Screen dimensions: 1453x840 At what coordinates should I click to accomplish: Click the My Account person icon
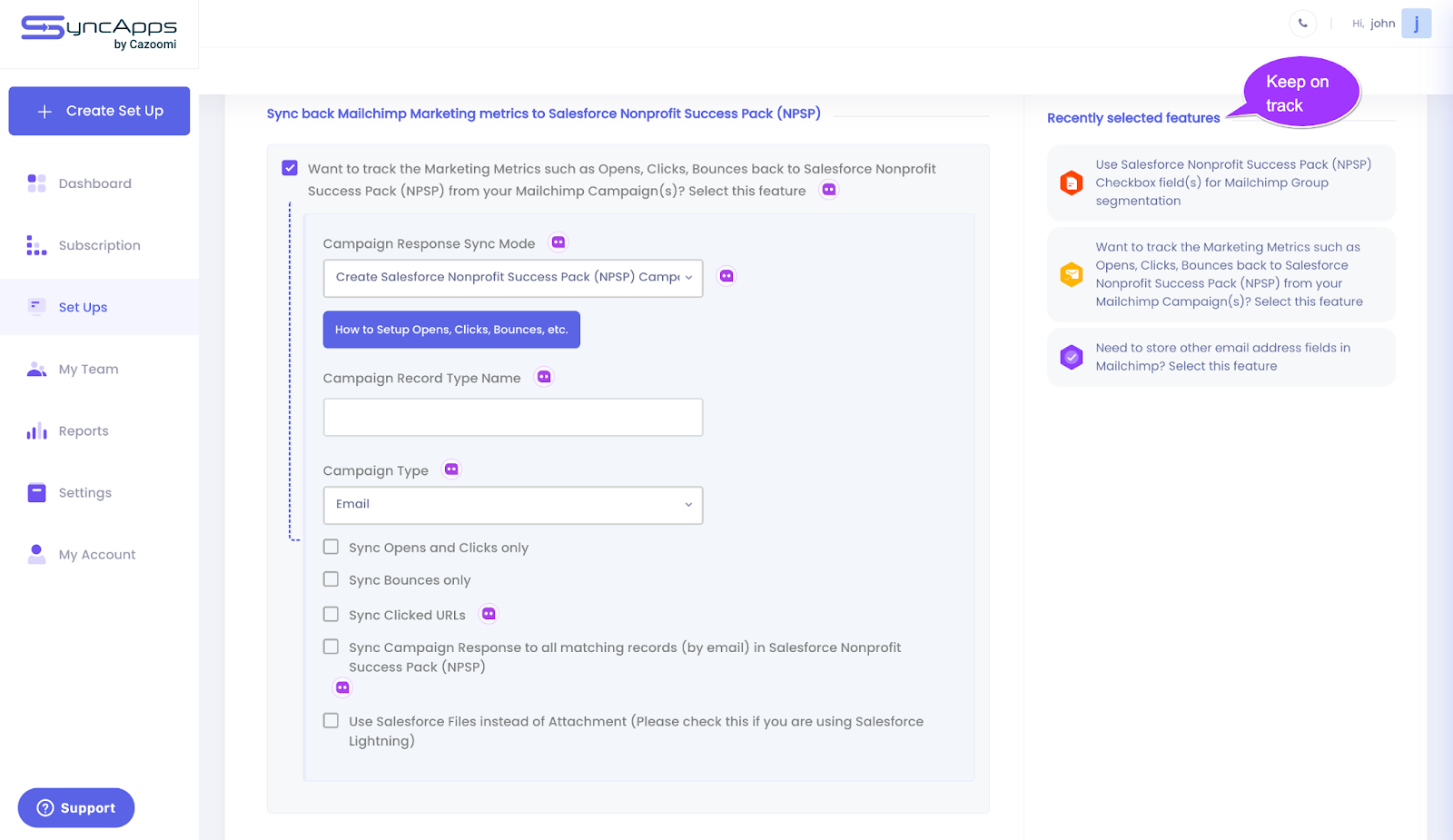coord(36,554)
